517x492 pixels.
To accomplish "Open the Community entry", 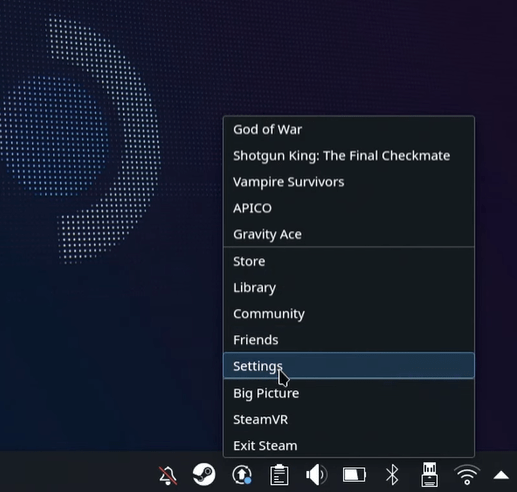I will (x=349, y=314).
